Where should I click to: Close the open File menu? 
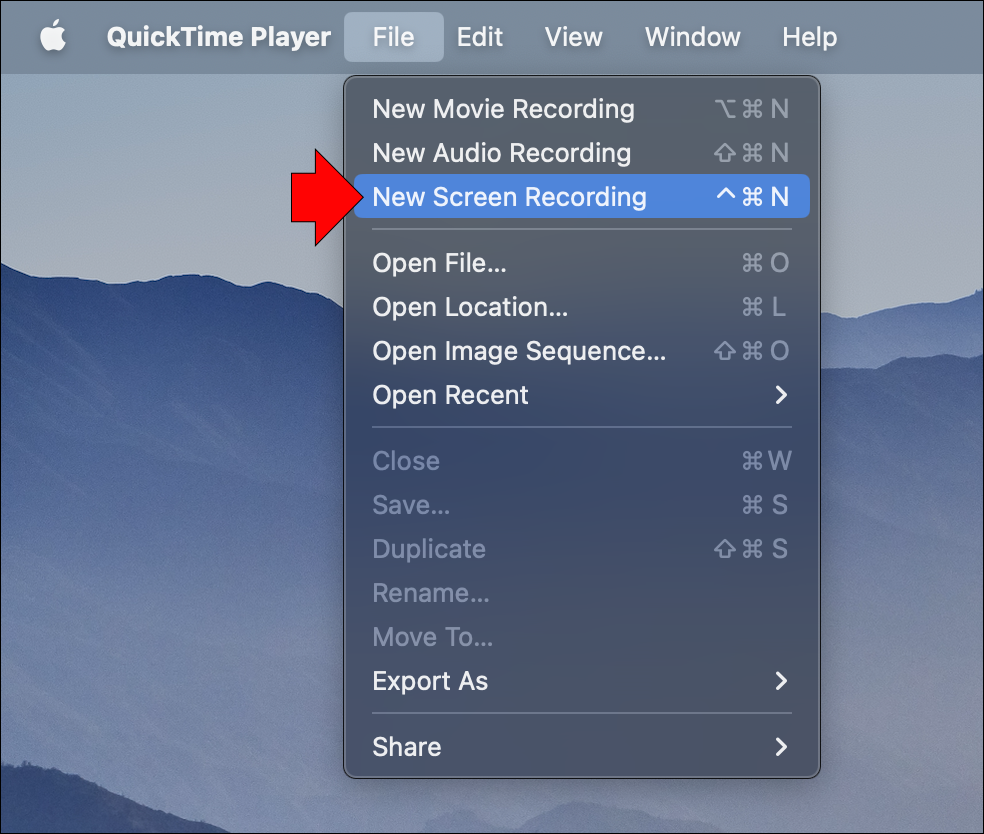coord(393,37)
